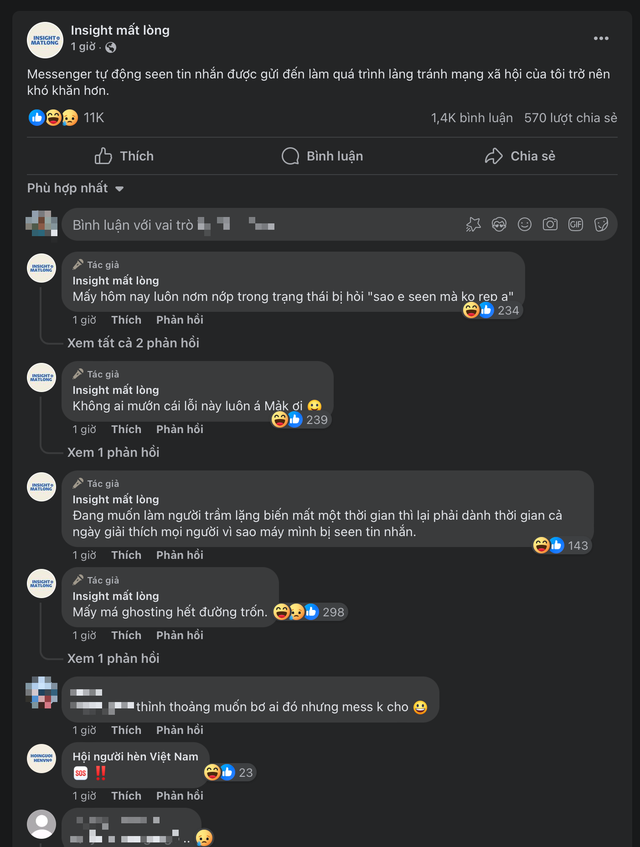
Task: Click the Insight mất lòng page name
Action: coord(119,30)
